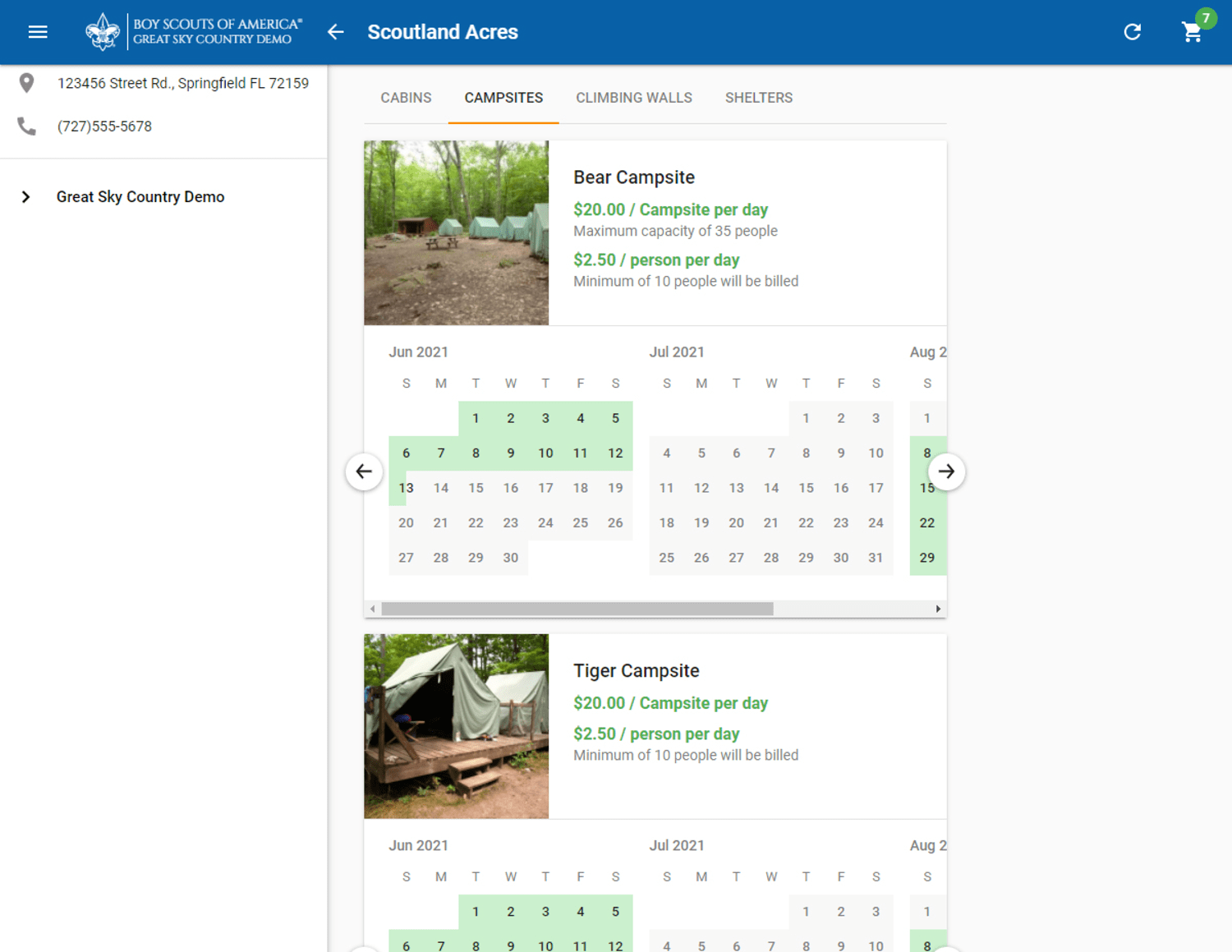Click the phone number (727)555-5678
The image size is (1232, 952).
pyautogui.click(x=104, y=126)
